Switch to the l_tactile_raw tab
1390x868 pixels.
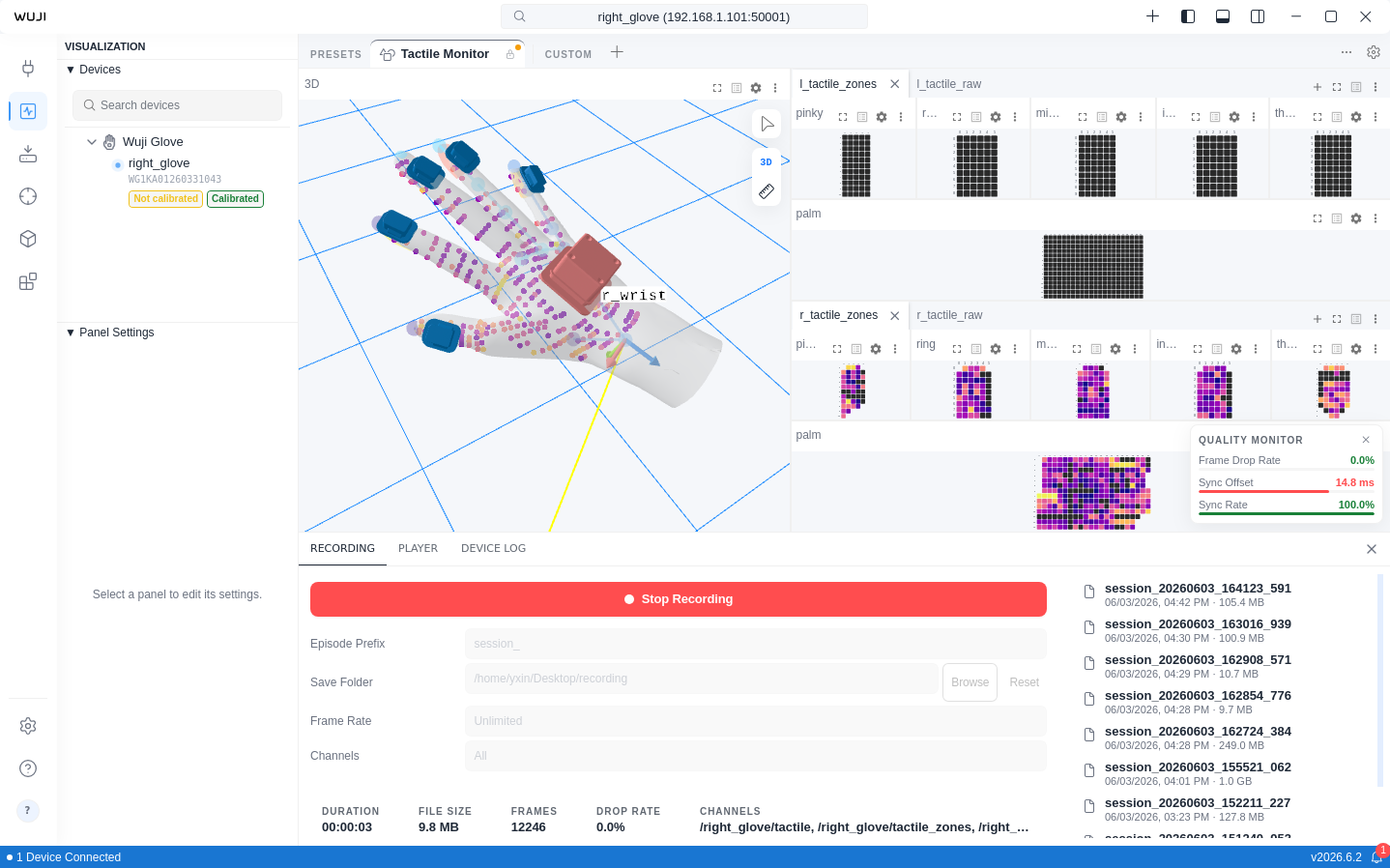point(949,84)
